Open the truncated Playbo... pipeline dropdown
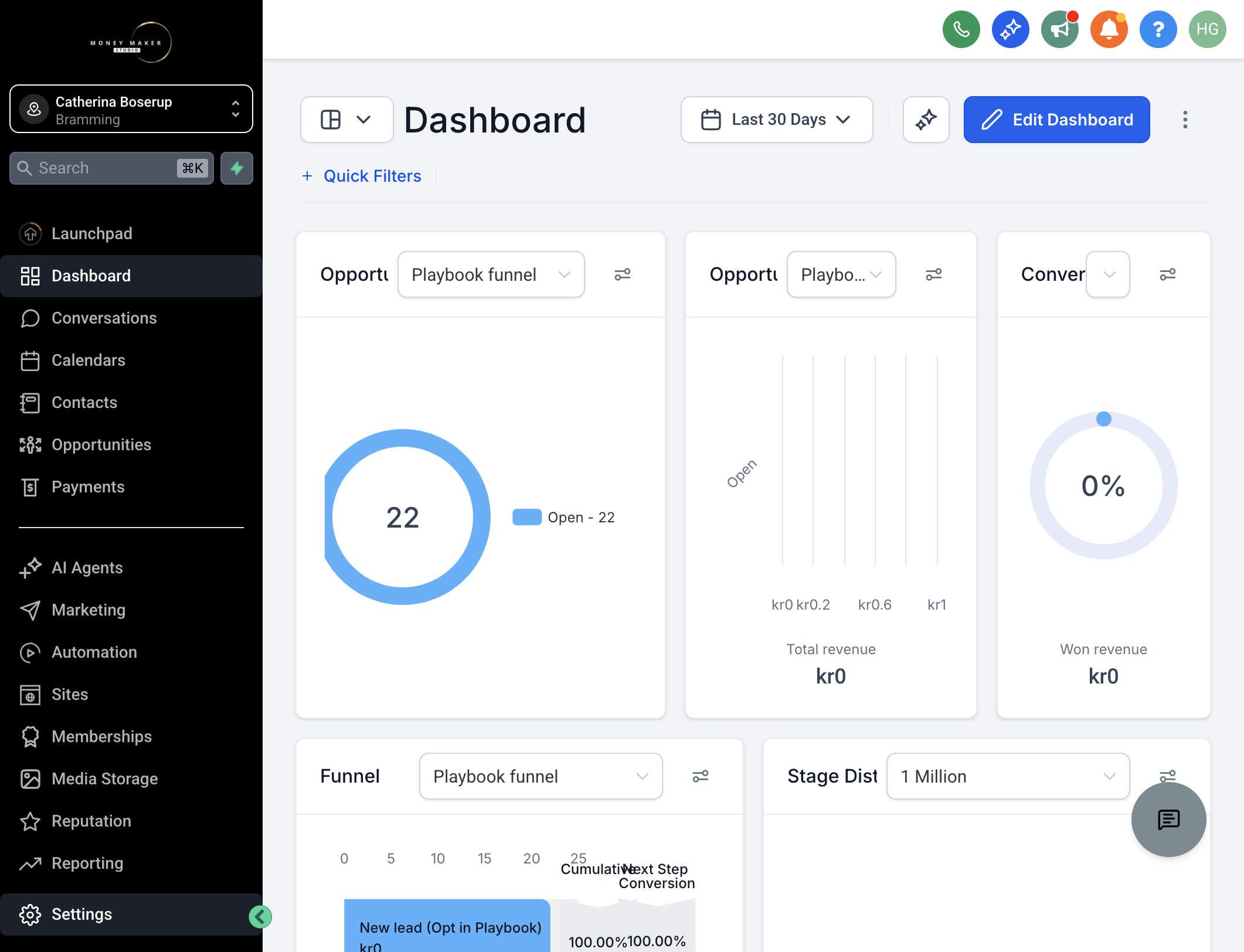This screenshot has width=1244, height=952. click(841, 274)
